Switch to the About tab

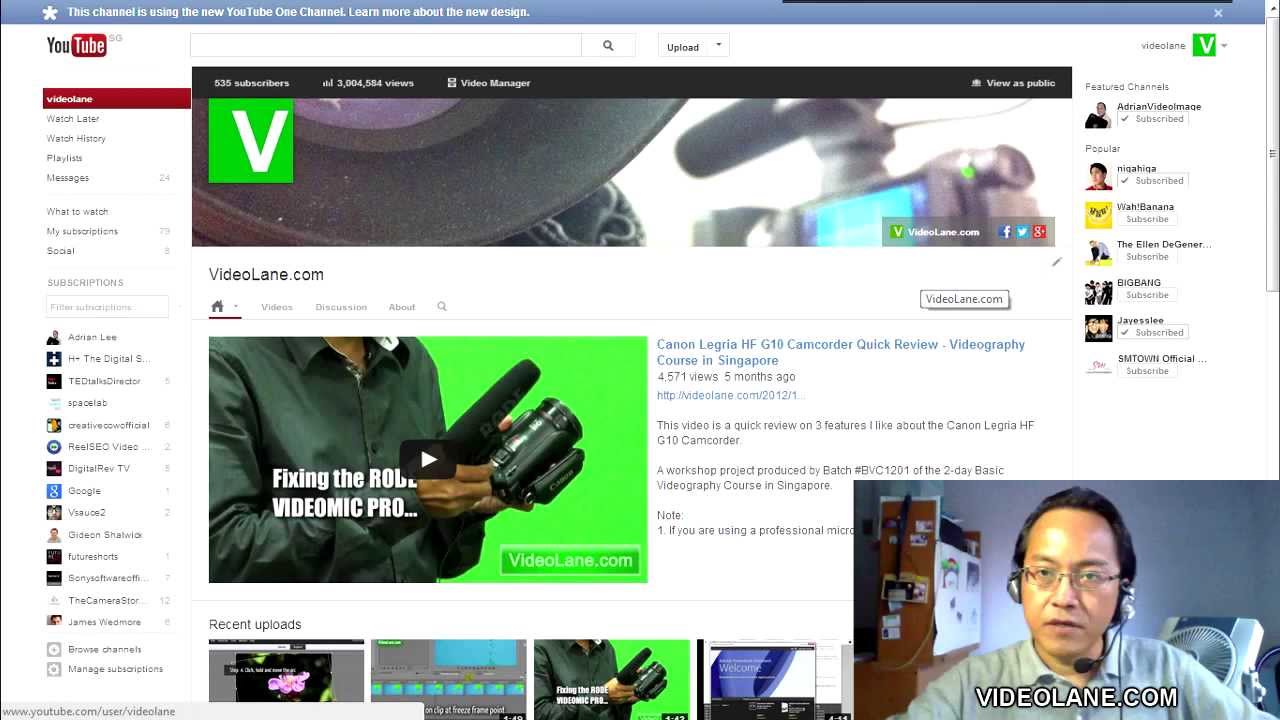pos(402,307)
